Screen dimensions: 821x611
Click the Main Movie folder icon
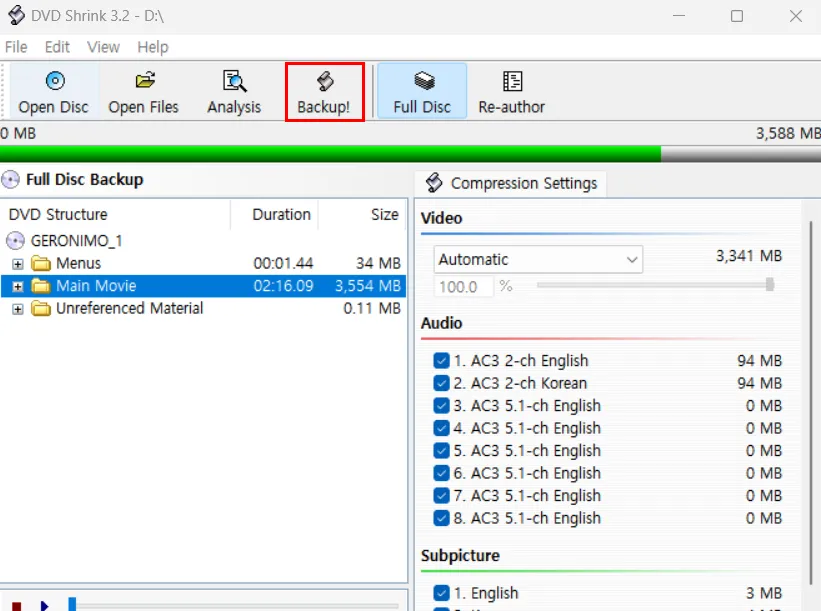(41, 286)
